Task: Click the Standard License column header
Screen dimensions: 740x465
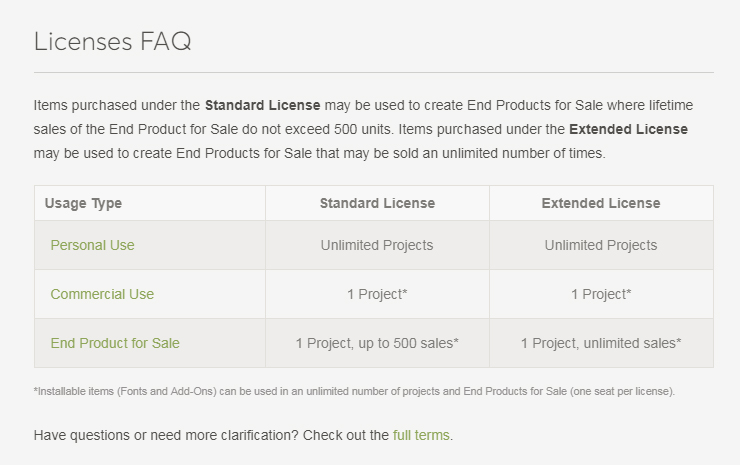Action: tap(377, 203)
